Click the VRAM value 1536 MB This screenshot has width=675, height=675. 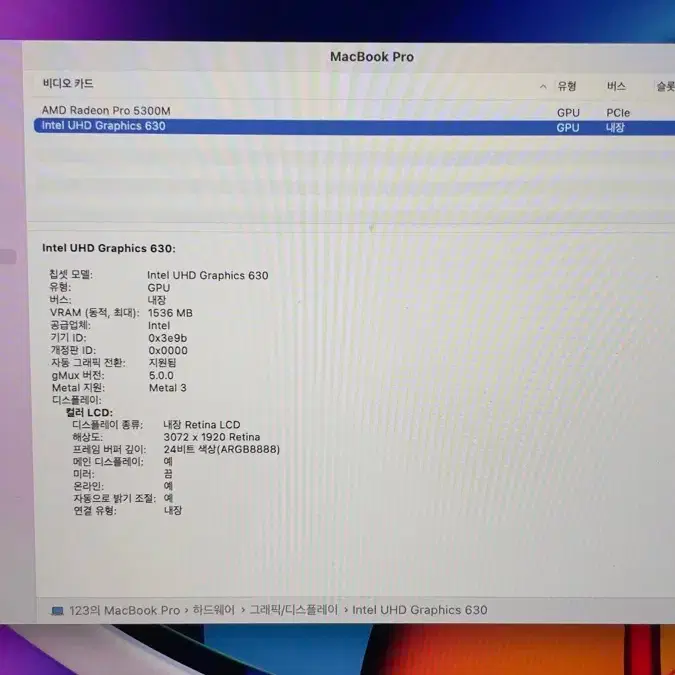click(170, 313)
